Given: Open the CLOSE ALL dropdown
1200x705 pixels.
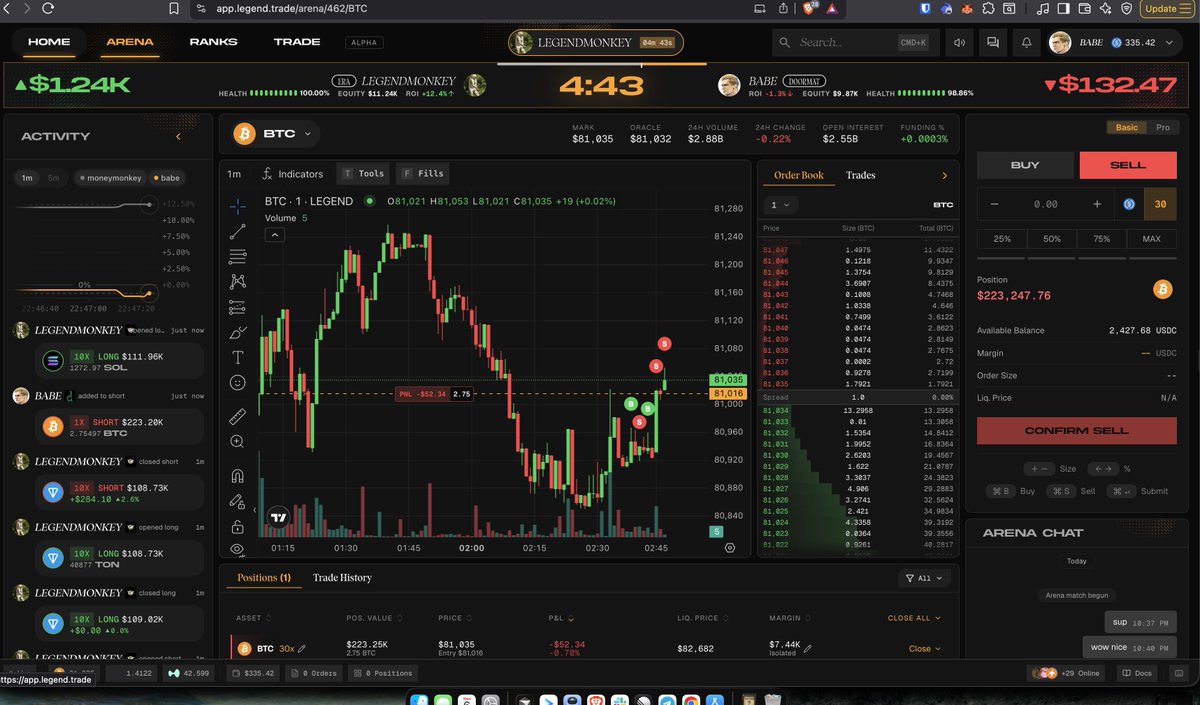Looking at the screenshot, I should [915, 618].
